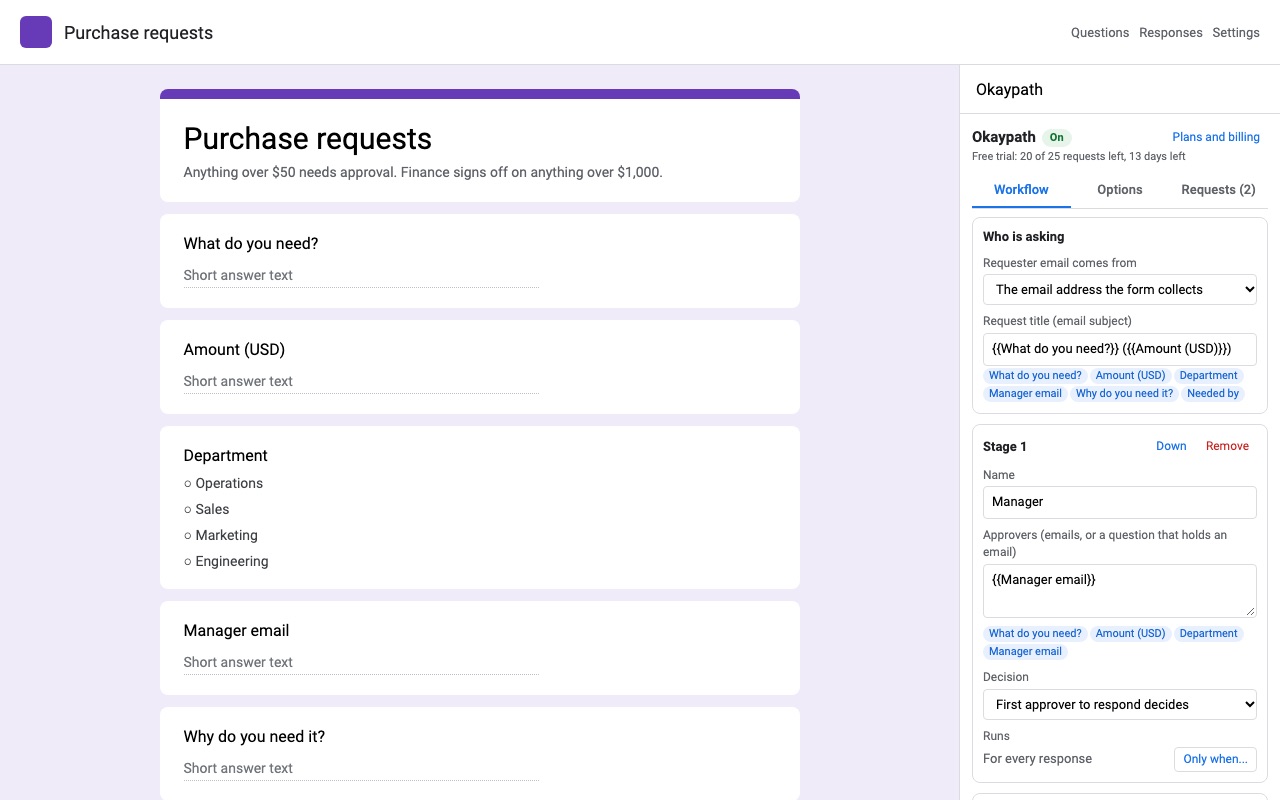Image resolution: width=1280 pixels, height=800 pixels.
Task: Click the Okaypath 'On' status badge
Action: click(1056, 137)
